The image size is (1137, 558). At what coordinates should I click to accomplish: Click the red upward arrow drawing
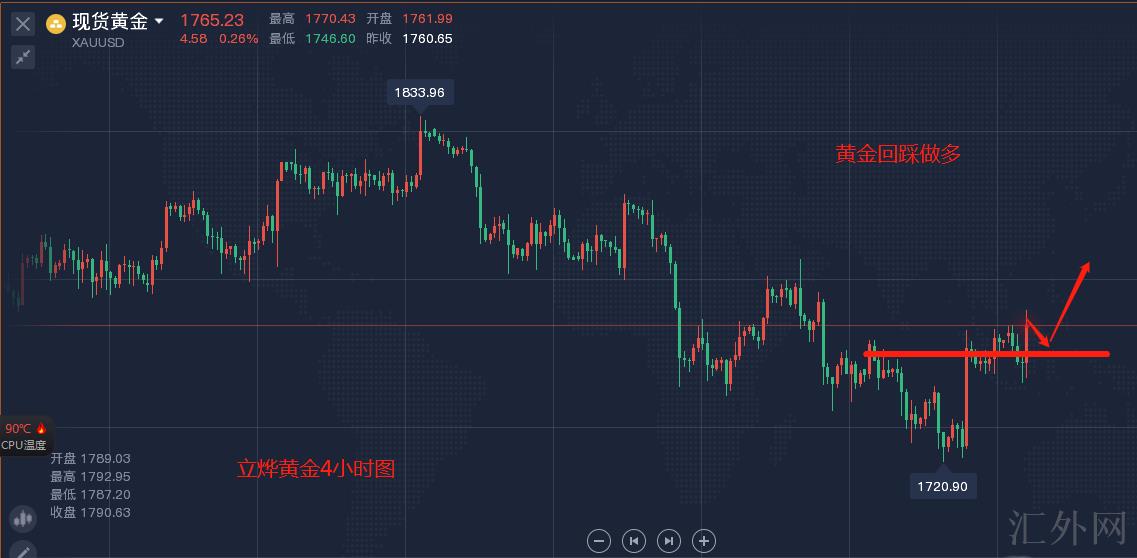tap(1072, 299)
